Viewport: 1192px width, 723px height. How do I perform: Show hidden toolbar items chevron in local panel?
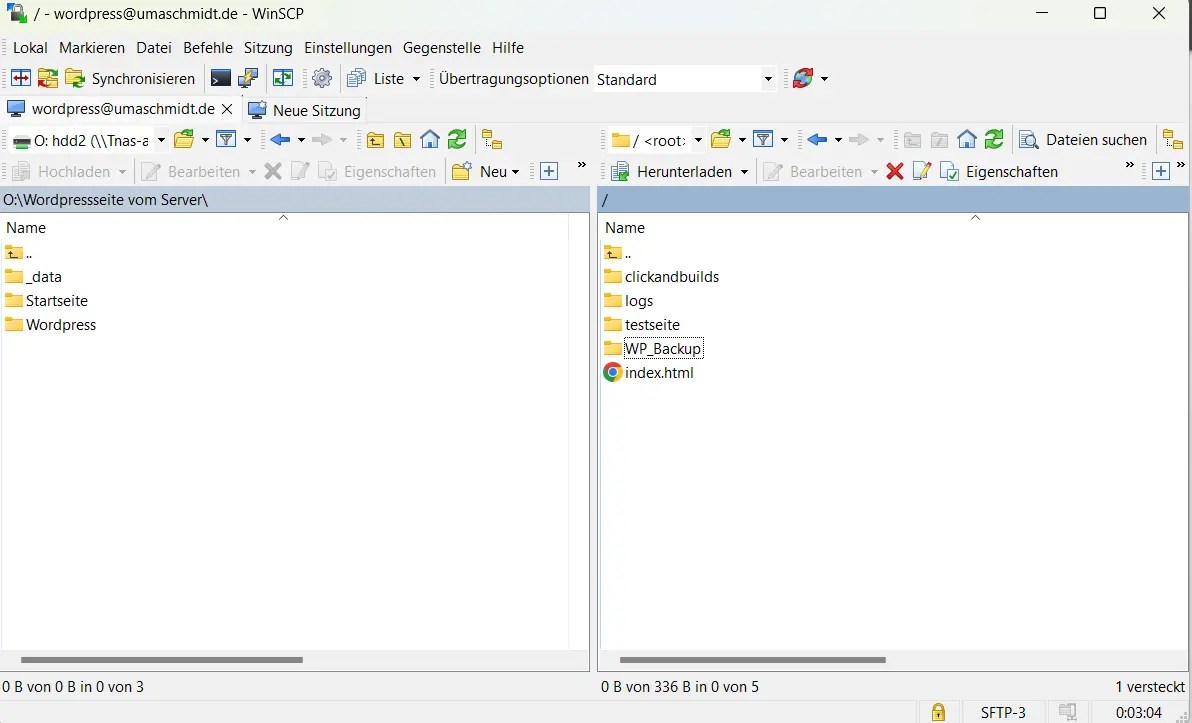(582, 165)
